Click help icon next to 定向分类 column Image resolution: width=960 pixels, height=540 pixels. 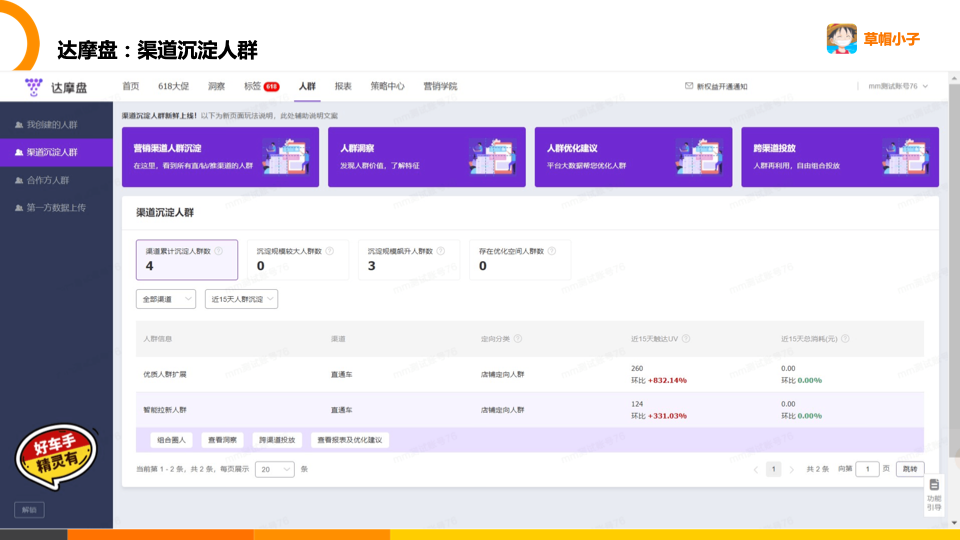coord(518,339)
